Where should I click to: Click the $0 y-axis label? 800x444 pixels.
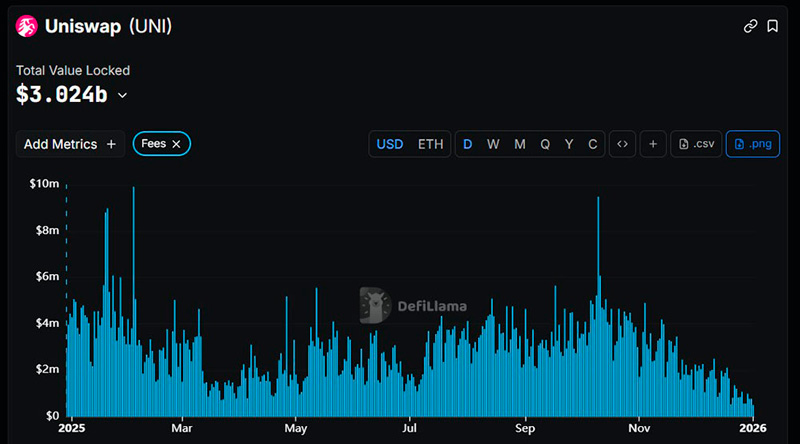click(53, 416)
